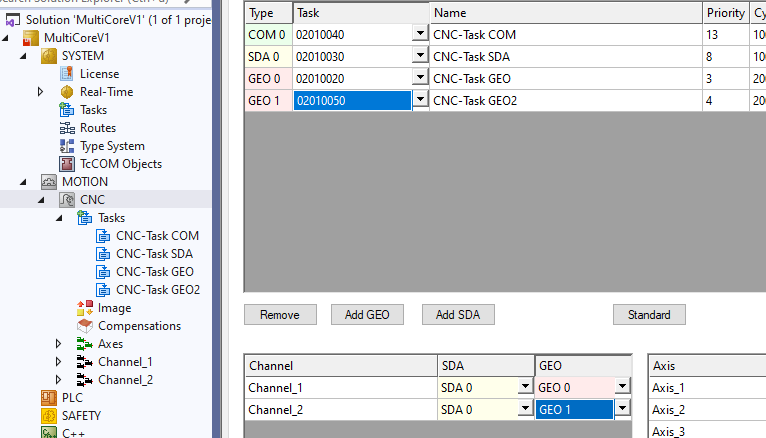Open task dropdown for GEO 0 row
The image size is (766, 438).
(x=420, y=77)
